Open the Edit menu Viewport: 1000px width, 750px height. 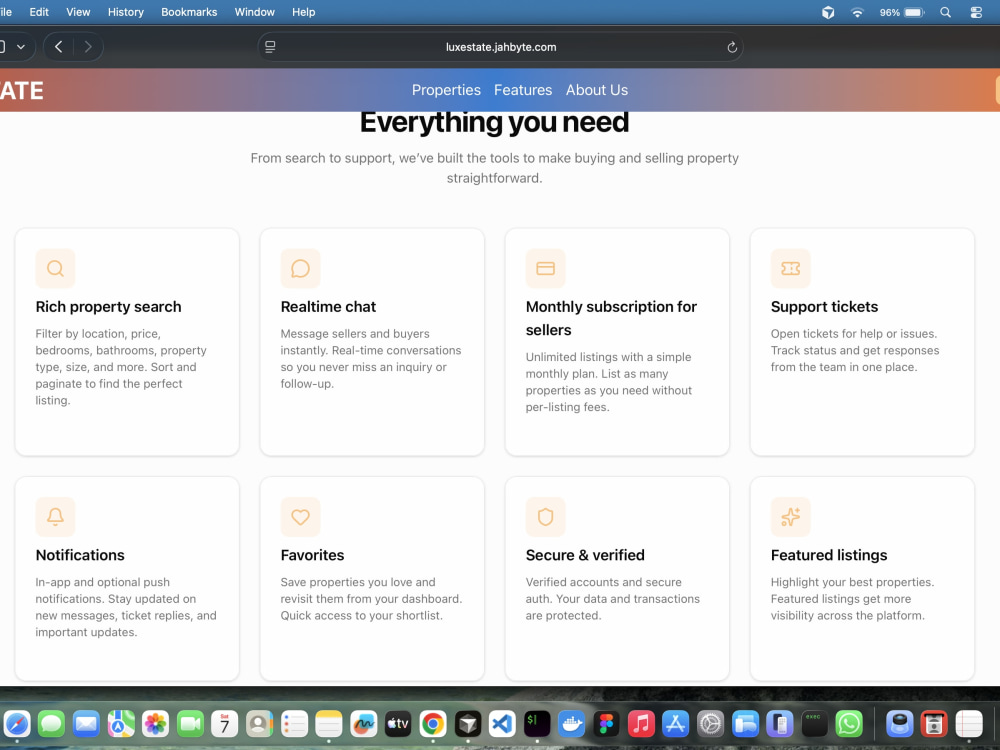[39, 12]
